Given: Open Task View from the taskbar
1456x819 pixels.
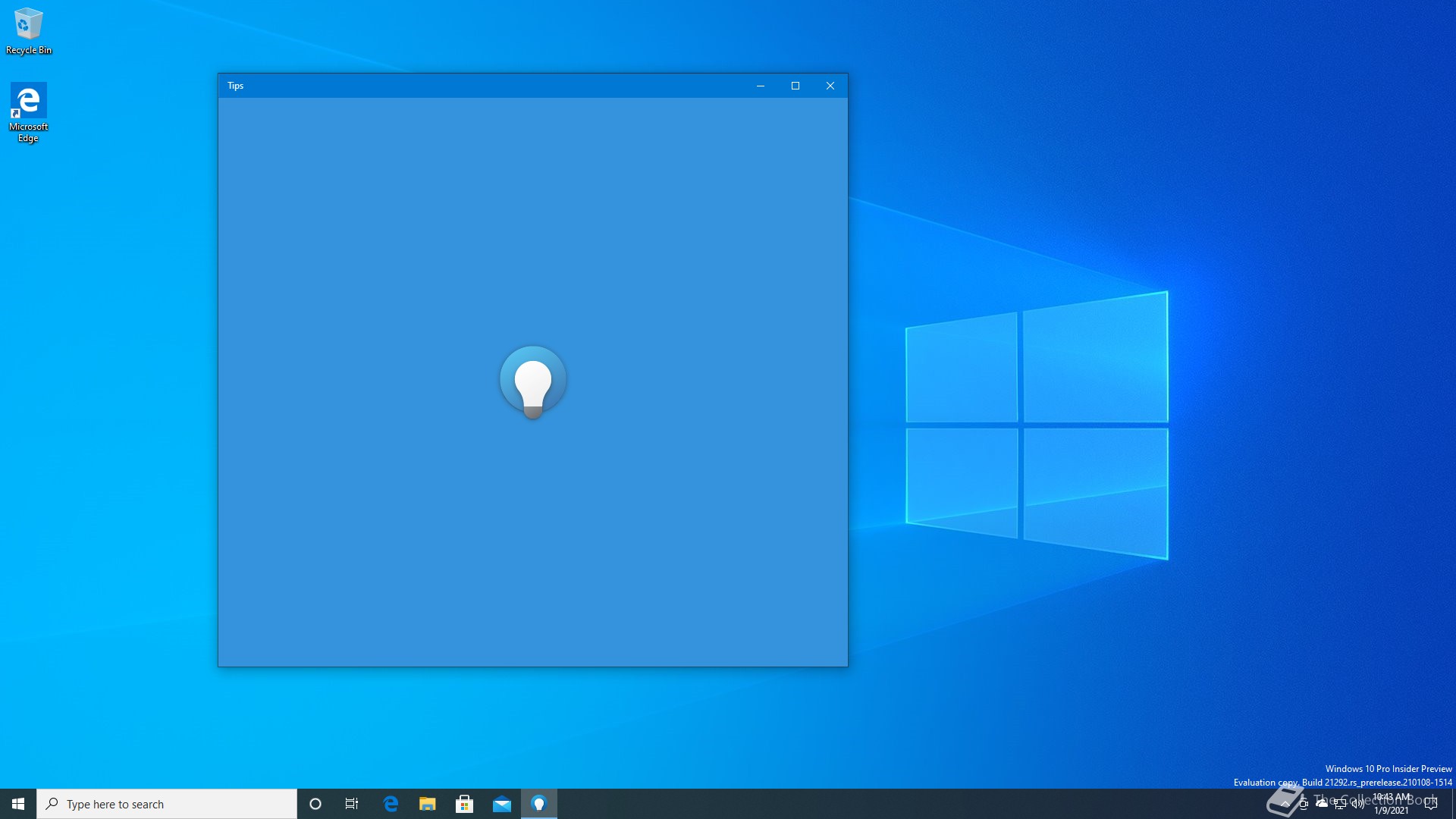Looking at the screenshot, I should [x=352, y=804].
